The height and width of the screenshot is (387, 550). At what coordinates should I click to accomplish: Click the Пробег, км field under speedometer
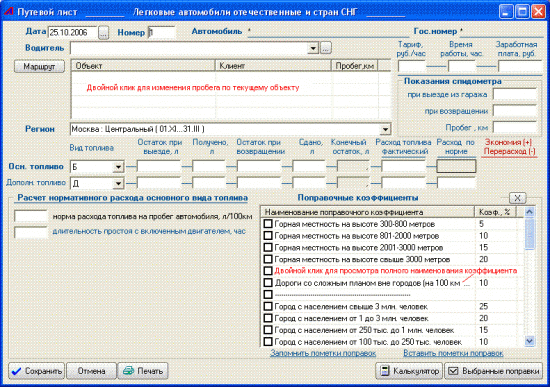[515, 127]
